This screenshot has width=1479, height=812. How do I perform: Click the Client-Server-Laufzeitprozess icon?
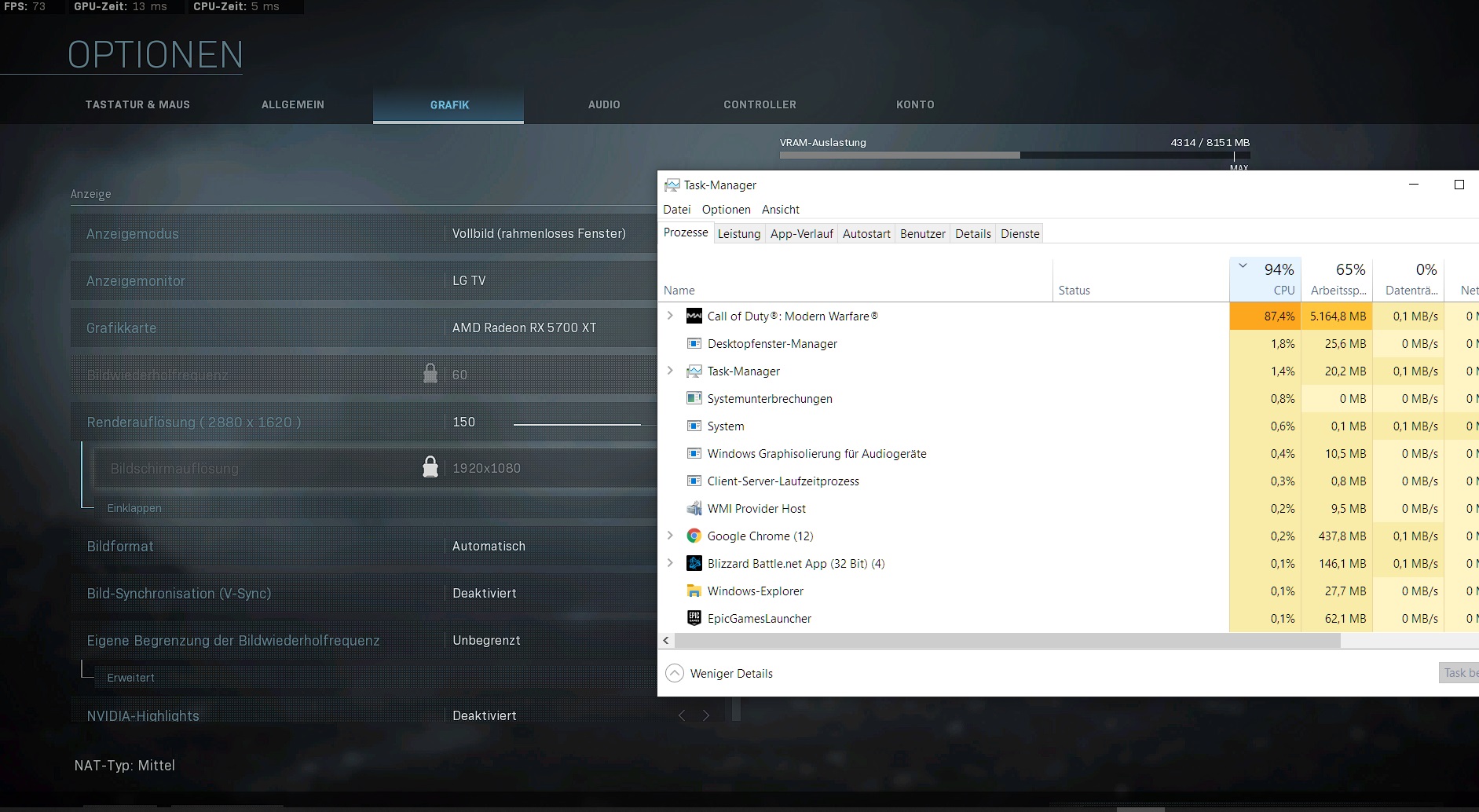694,481
